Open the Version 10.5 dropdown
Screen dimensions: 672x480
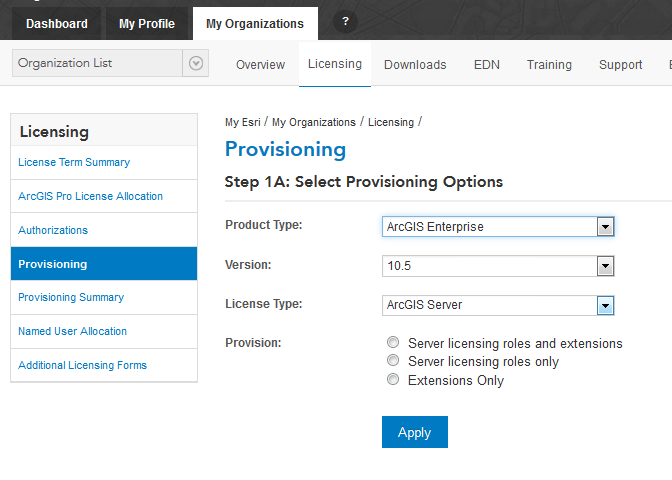pos(604,266)
